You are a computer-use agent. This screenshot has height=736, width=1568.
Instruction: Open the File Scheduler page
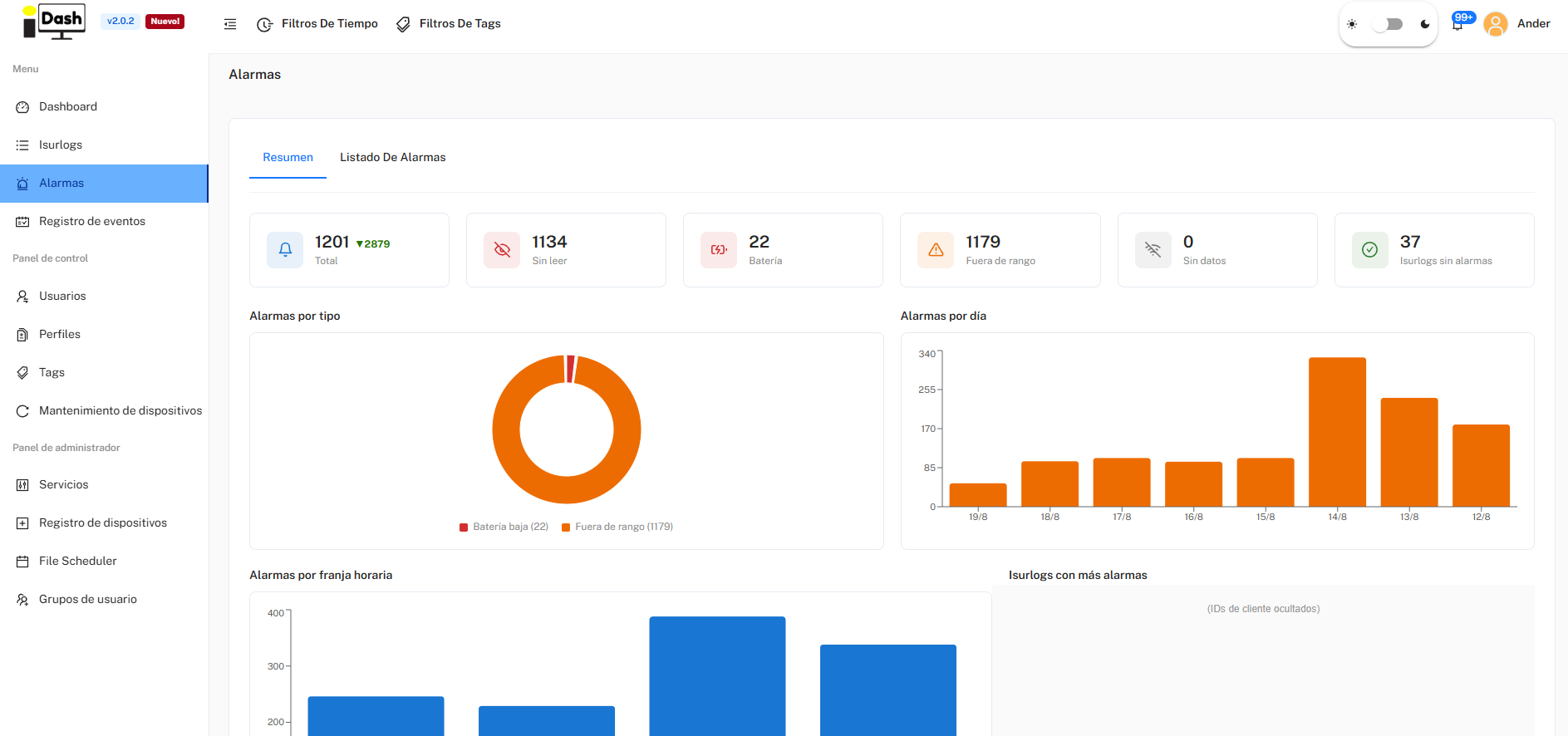(104, 562)
